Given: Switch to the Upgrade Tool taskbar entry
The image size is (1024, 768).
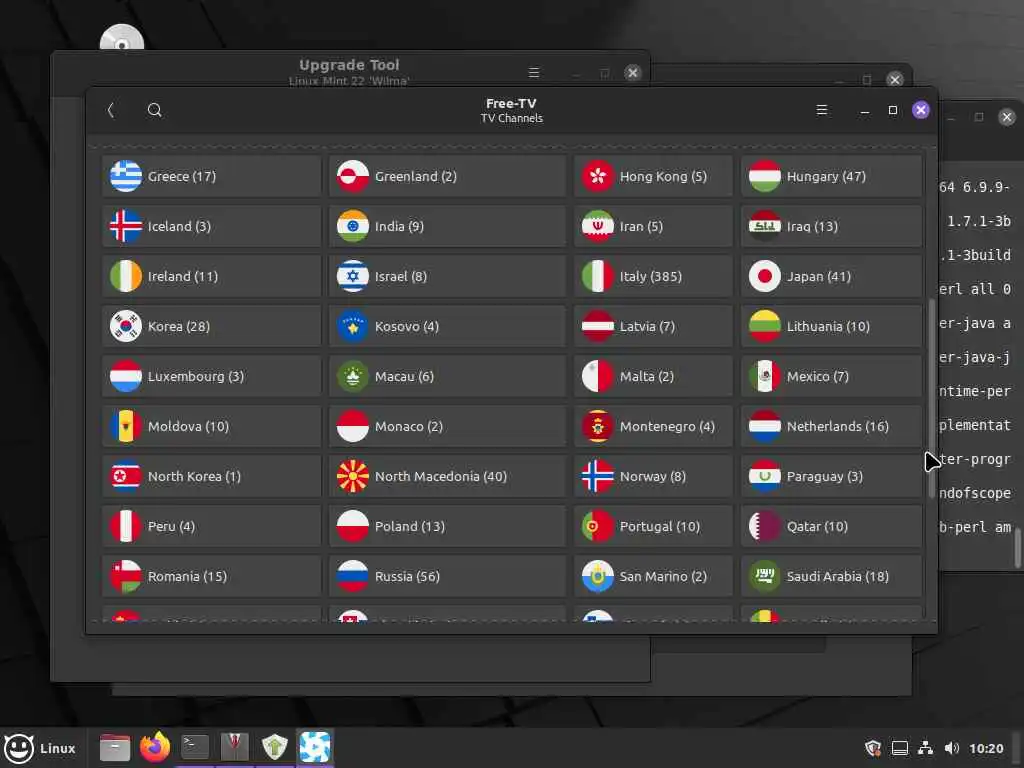Looking at the screenshot, I should pos(274,748).
